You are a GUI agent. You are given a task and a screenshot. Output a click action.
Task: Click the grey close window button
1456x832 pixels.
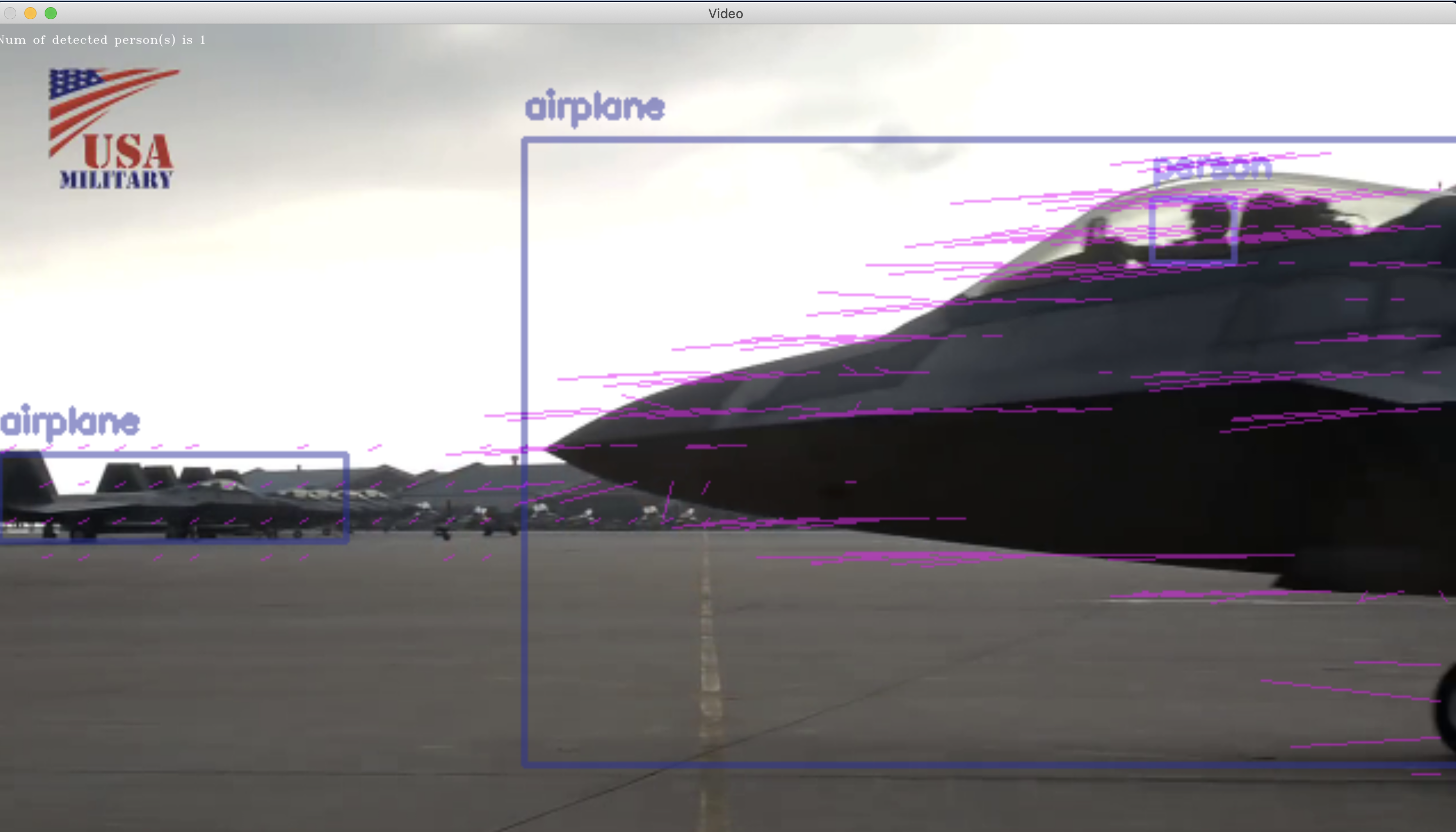pos(10,13)
